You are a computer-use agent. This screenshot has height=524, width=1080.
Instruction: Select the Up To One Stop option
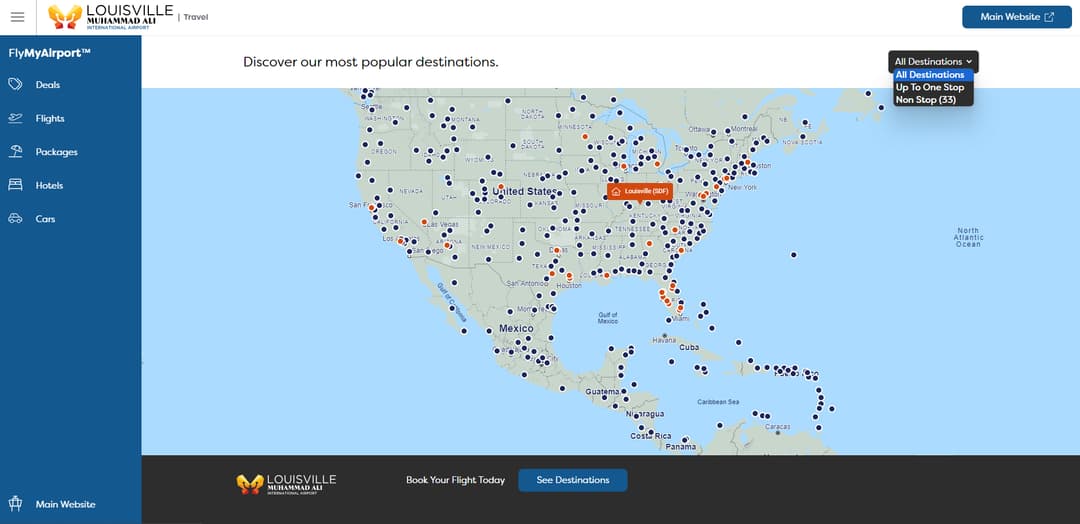click(933, 87)
